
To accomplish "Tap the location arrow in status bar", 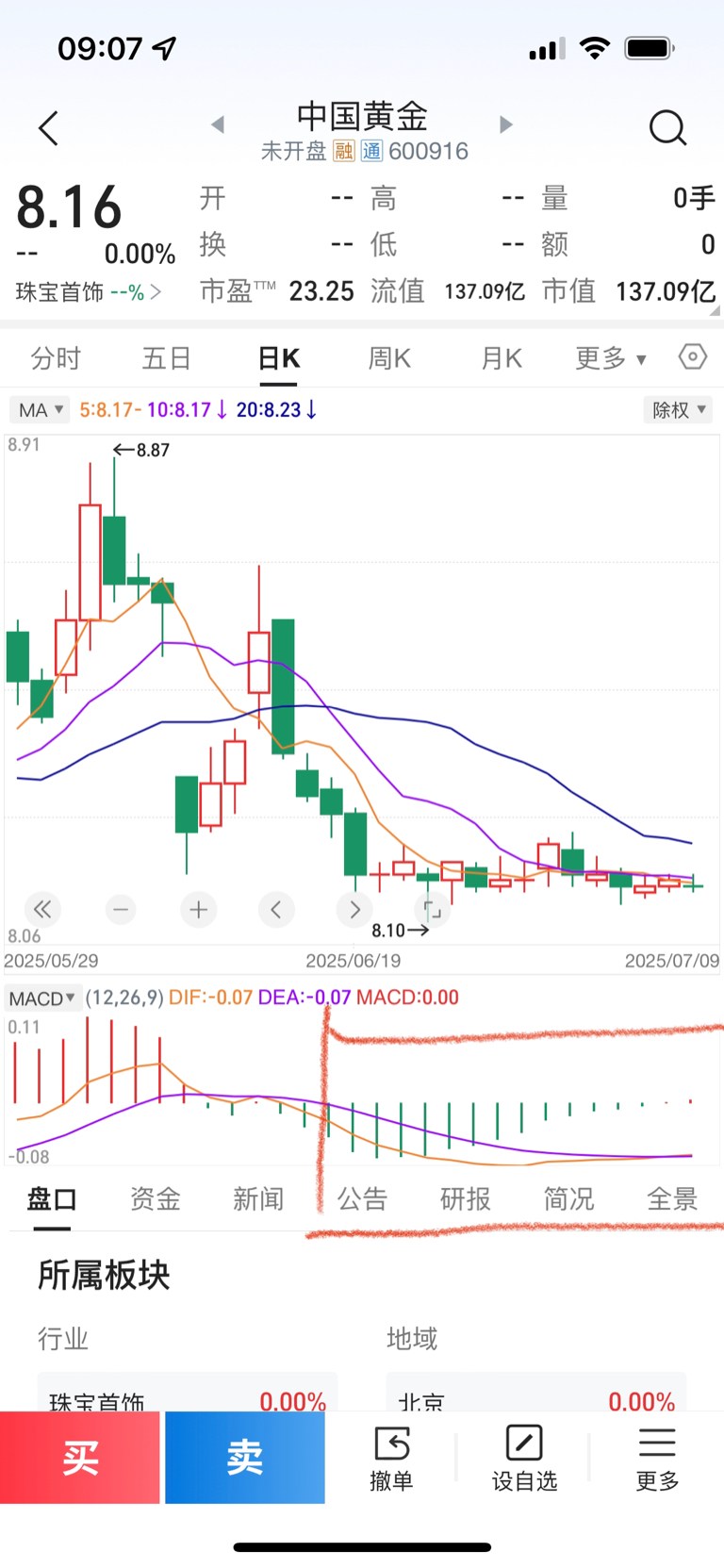I will click(x=165, y=48).
